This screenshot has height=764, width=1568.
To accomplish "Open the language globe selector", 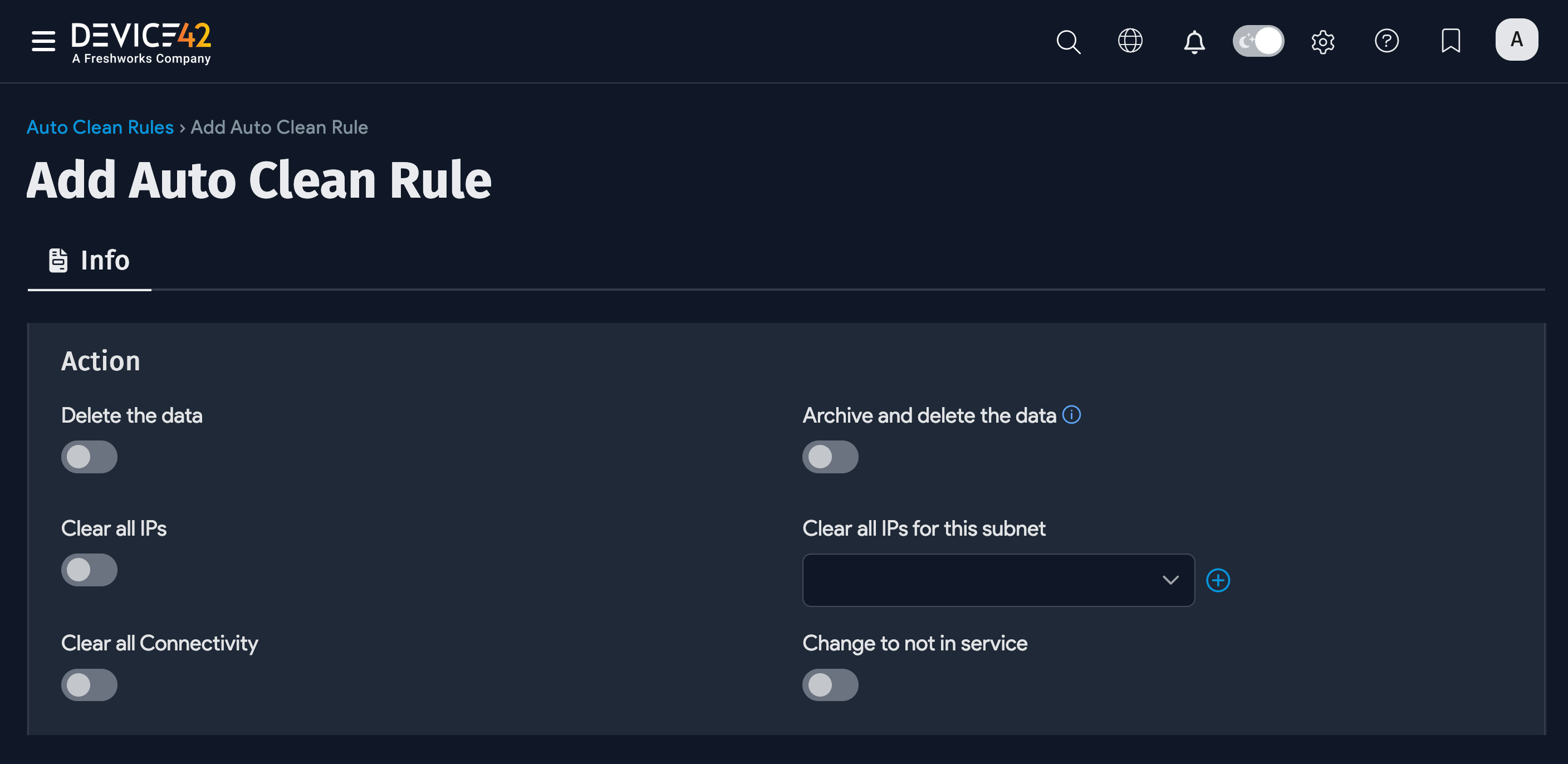I will [1130, 41].
